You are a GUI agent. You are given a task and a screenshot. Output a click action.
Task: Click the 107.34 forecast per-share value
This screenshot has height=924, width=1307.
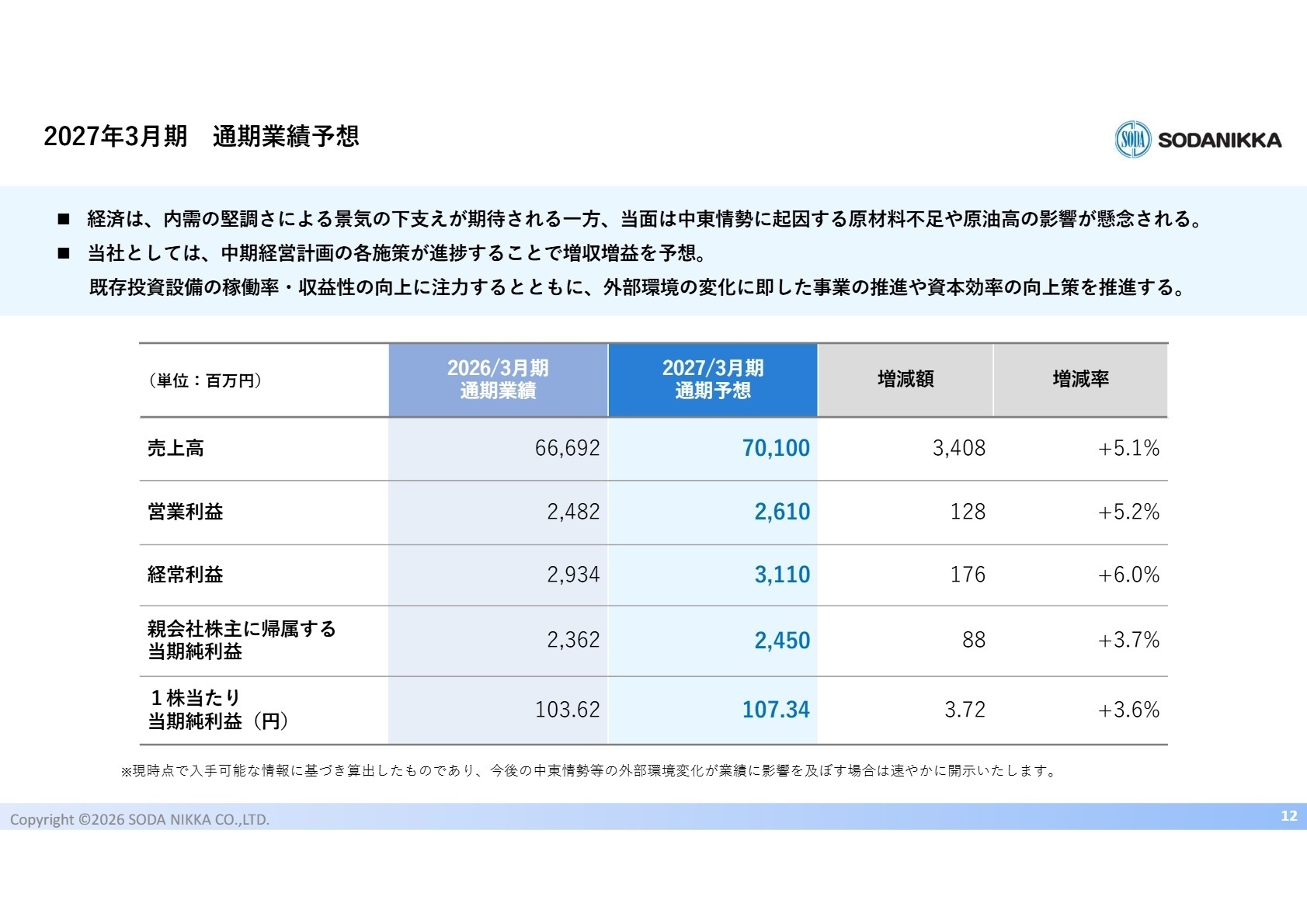pyautogui.click(x=776, y=710)
